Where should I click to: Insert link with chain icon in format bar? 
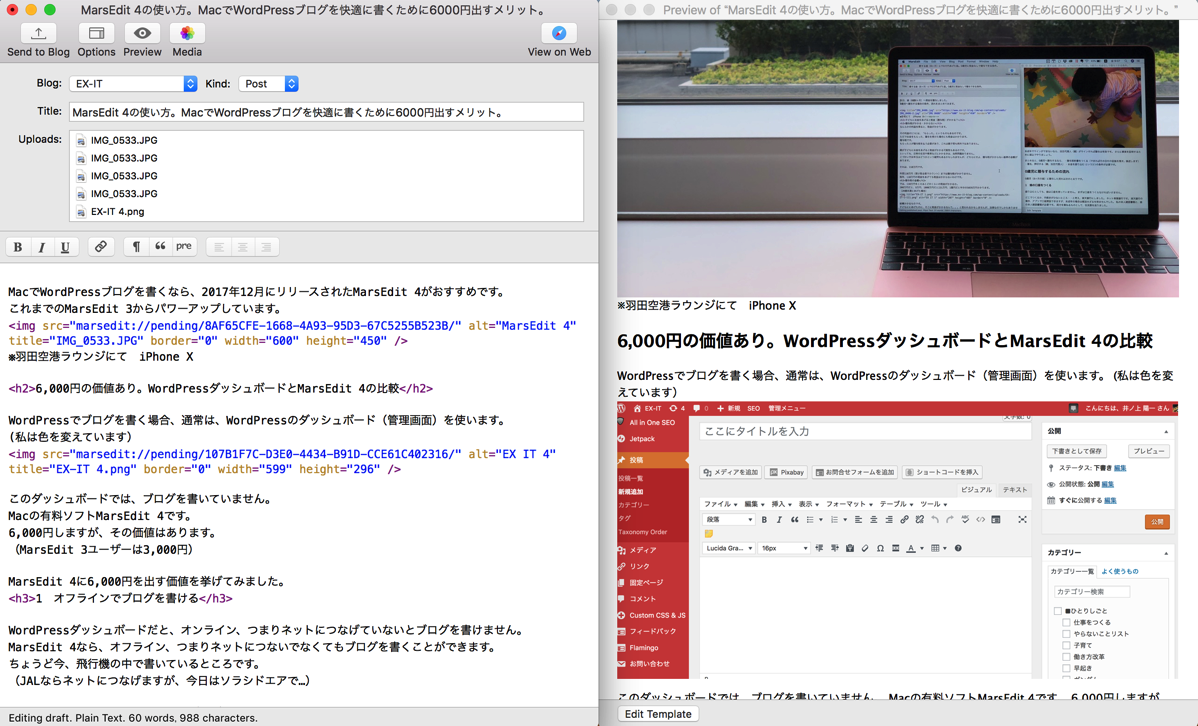pos(100,247)
